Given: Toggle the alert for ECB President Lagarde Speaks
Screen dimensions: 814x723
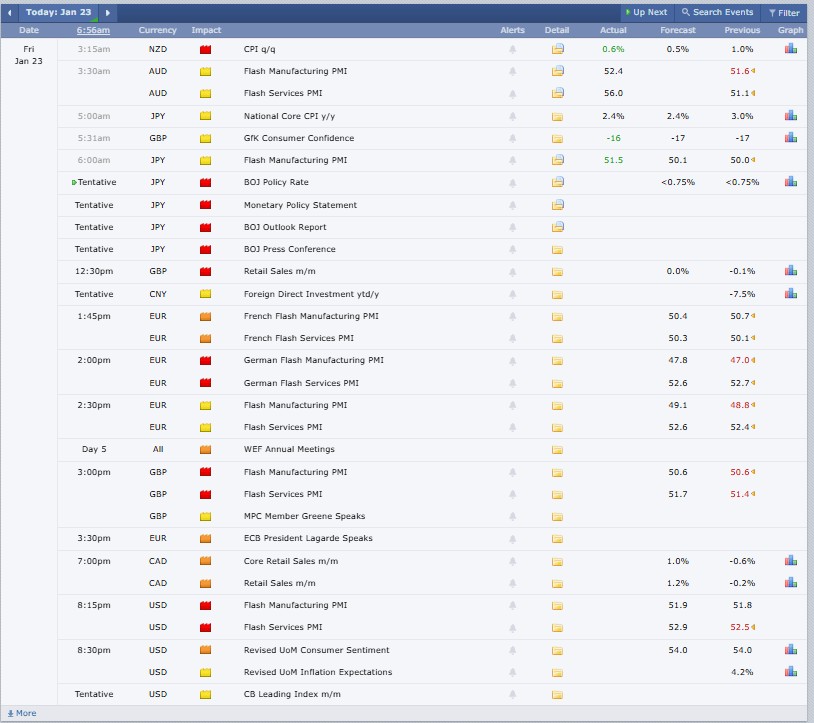Looking at the screenshot, I should point(511,538).
